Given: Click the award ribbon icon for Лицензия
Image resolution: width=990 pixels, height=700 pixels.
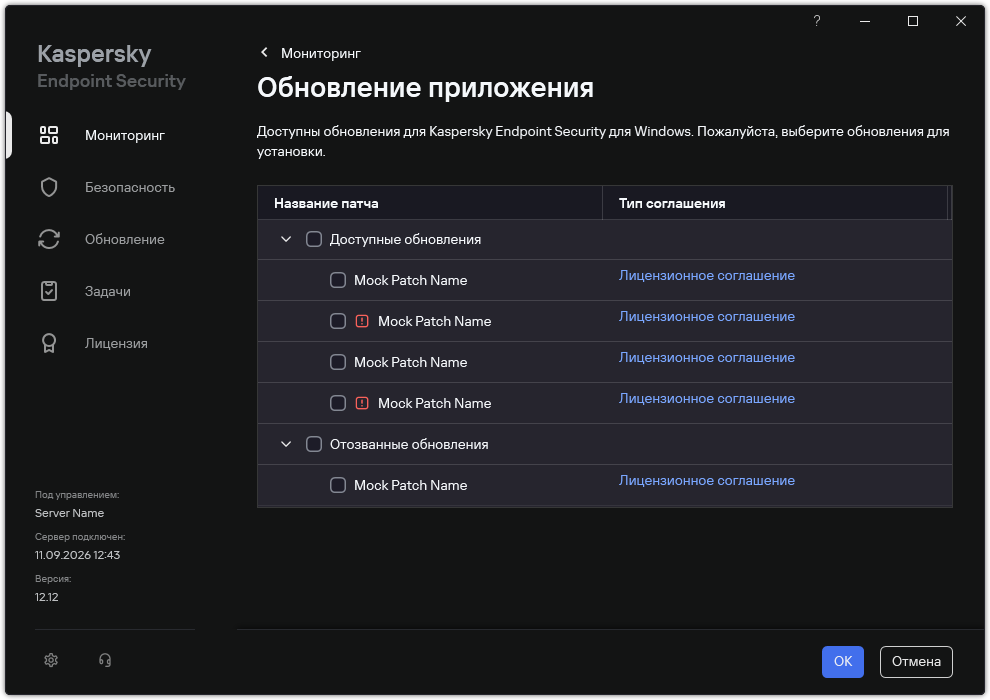Looking at the screenshot, I should point(49,343).
